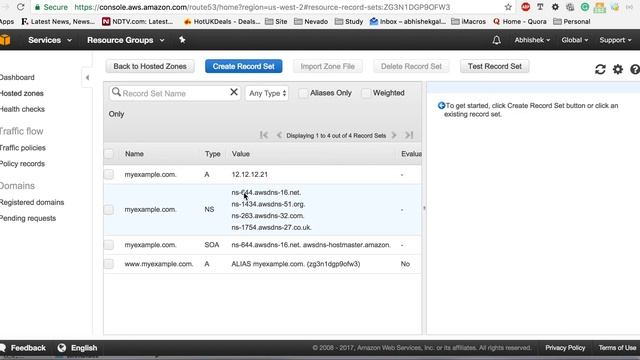Open Health checks in sidebar
This screenshot has height=360, width=640.
pyautogui.click(x=22, y=109)
